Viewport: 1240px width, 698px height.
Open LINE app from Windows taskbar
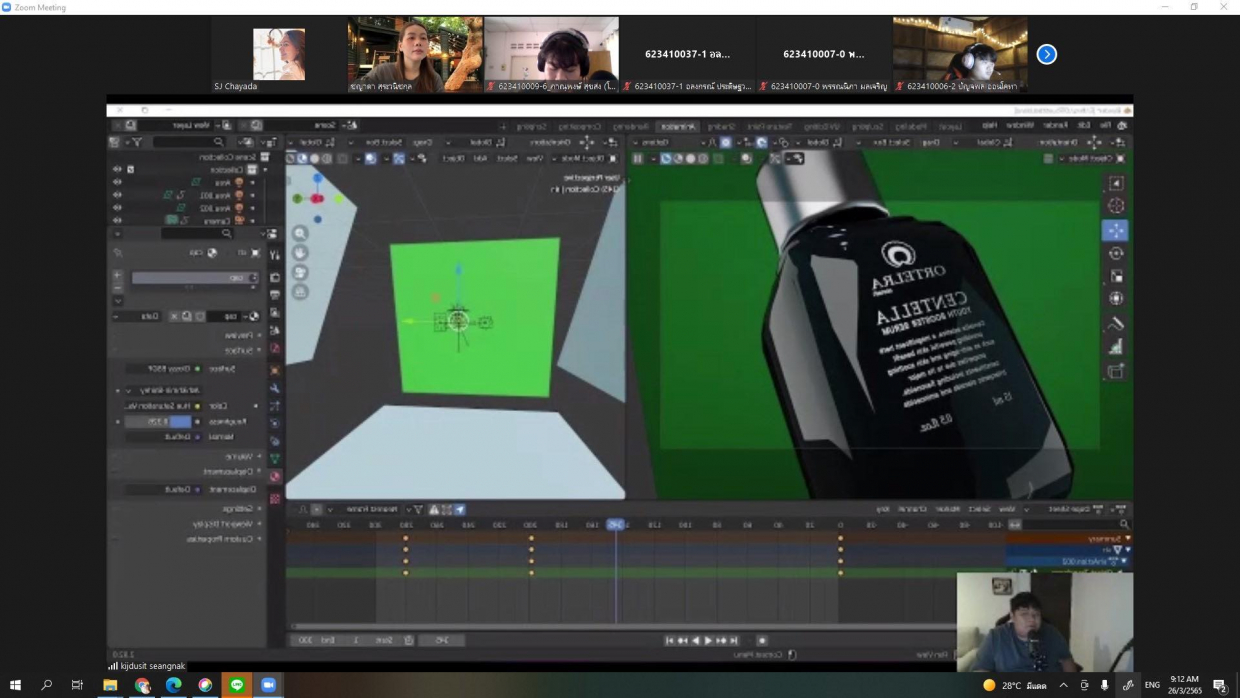click(237, 685)
